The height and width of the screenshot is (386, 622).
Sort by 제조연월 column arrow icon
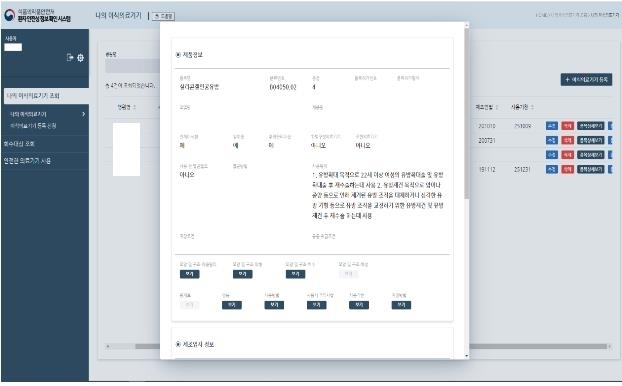497,107
